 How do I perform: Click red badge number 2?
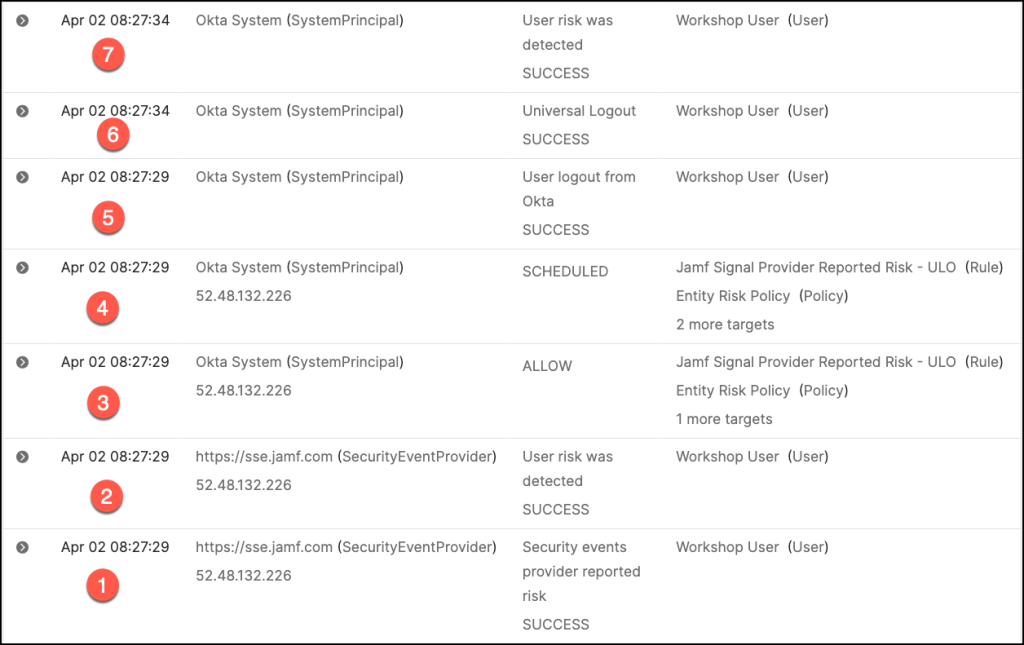[x=106, y=496]
